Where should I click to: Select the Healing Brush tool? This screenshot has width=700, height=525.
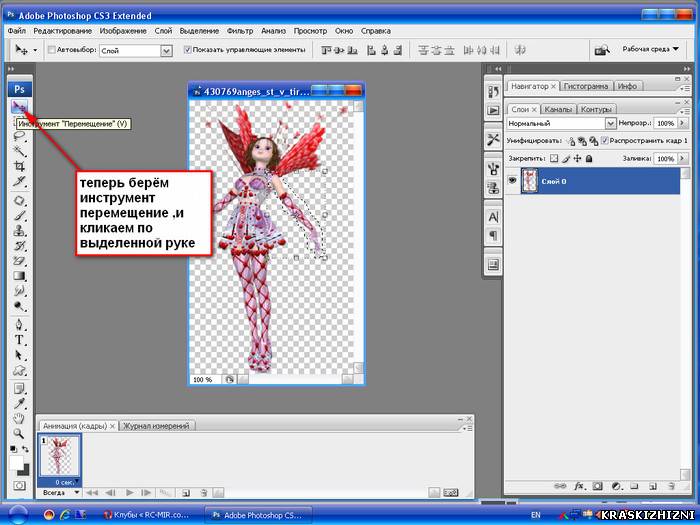(19, 200)
